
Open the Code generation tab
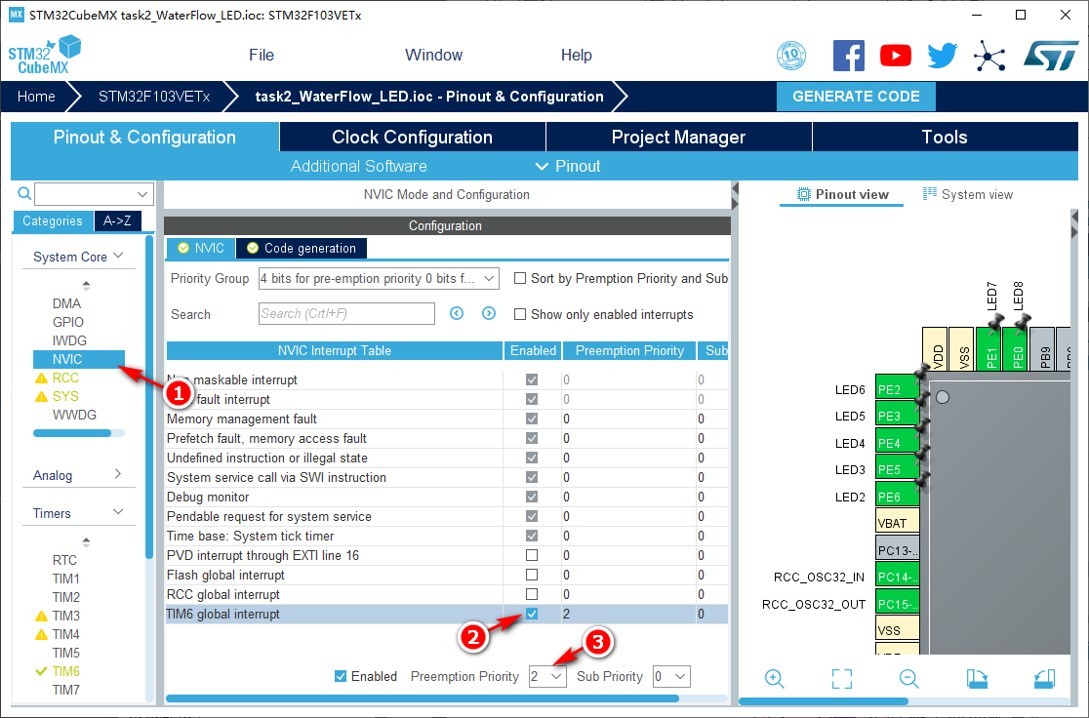coord(301,248)
